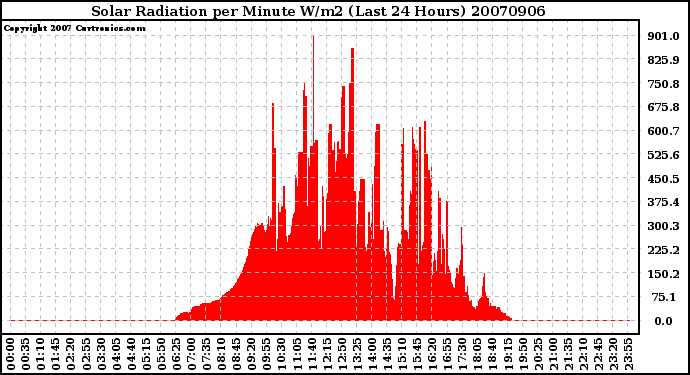
Task: Click the 600.7 y-axis label
Action: point(663,131)
